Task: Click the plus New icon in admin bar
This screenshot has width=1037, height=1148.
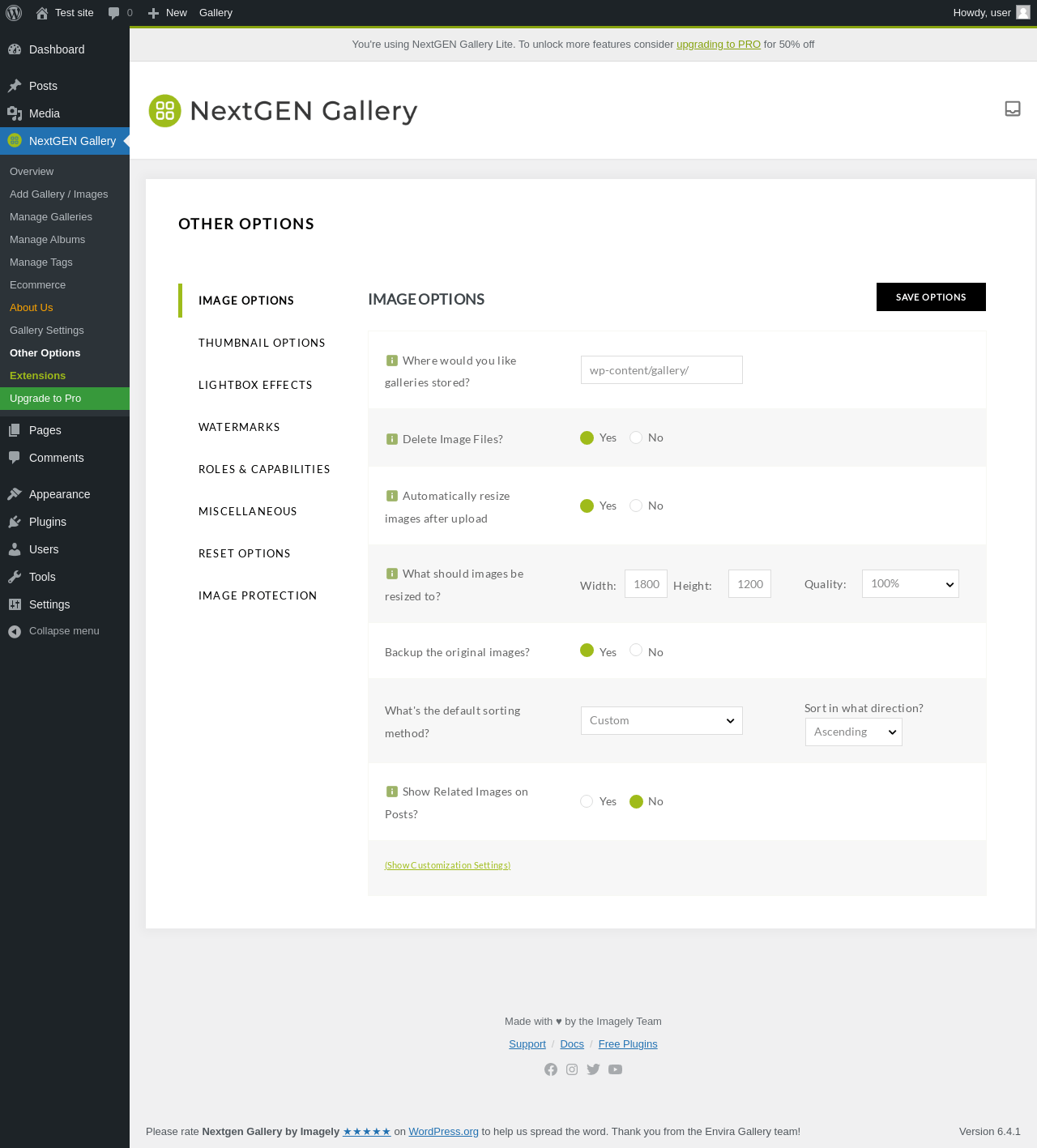Action: tap(153, 13)
